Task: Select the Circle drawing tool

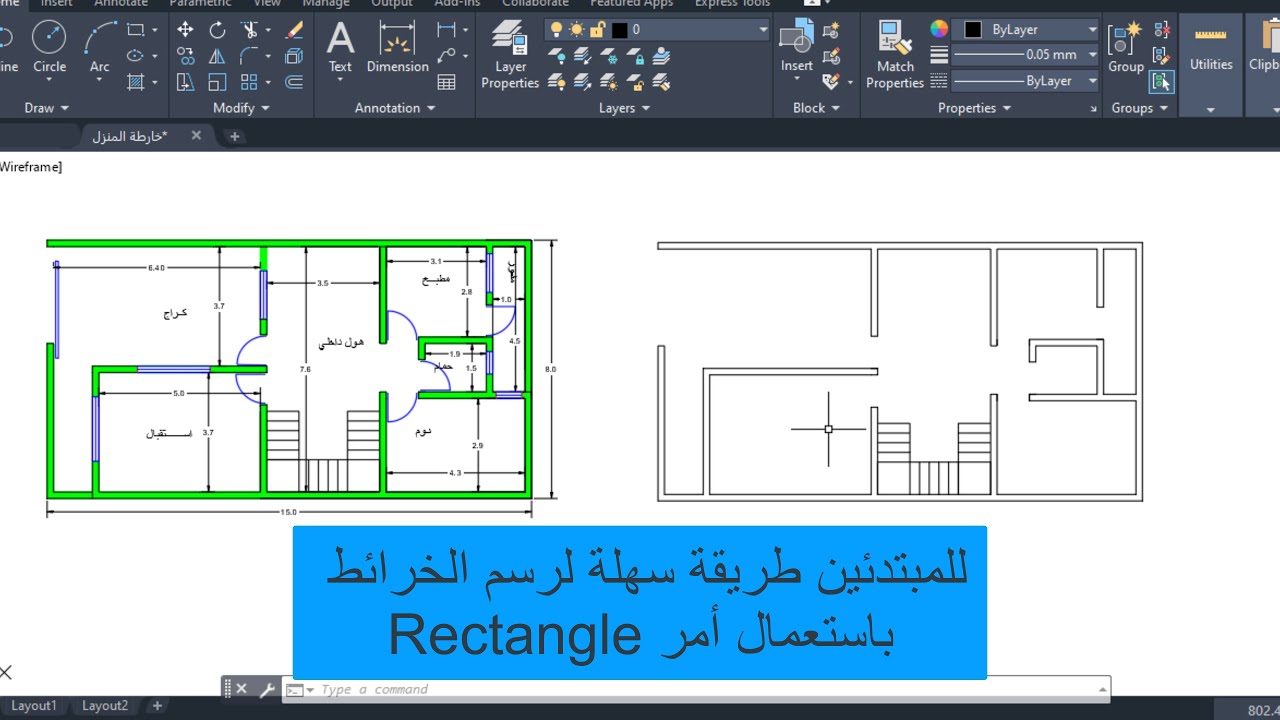Action: point(49,47)
